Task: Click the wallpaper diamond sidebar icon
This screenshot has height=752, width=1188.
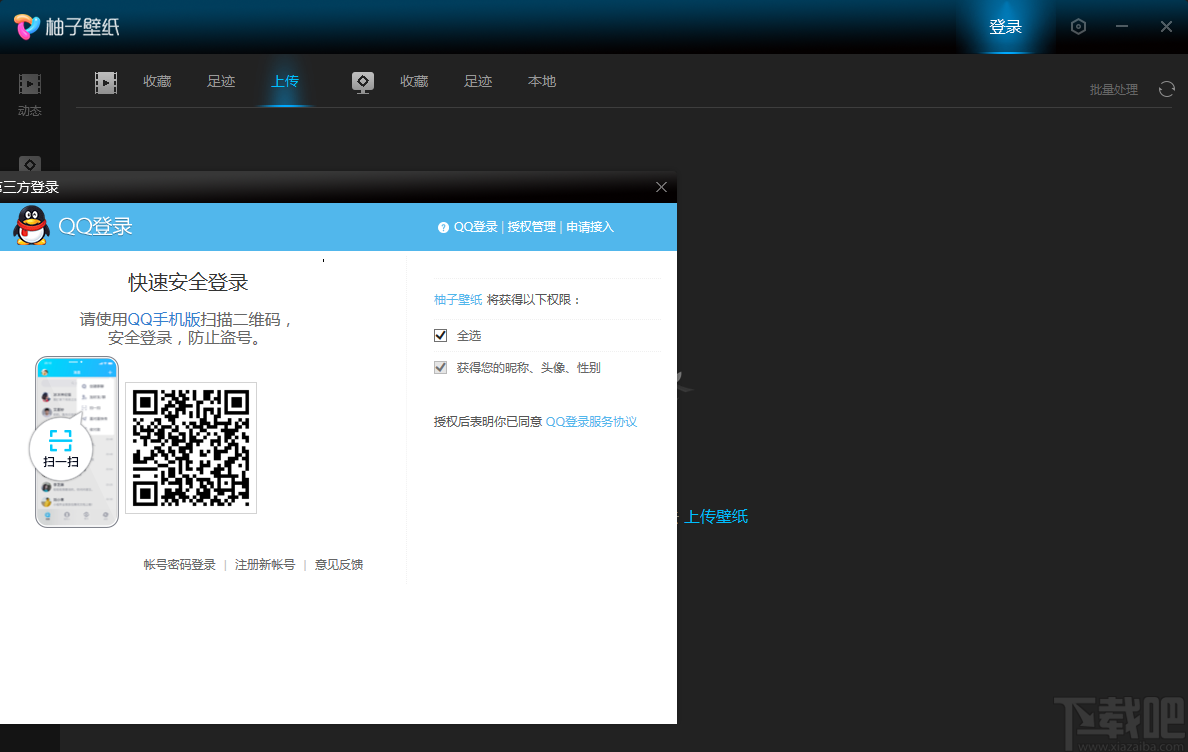Action: coord(29,166)
